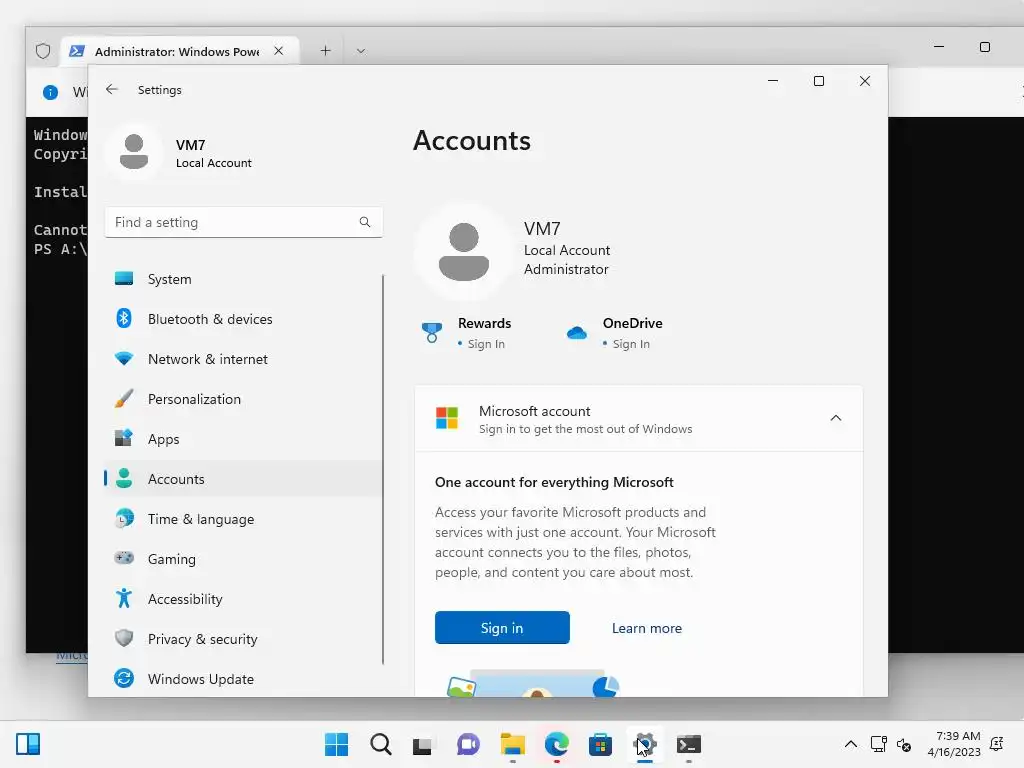
Task: Open the System settings icon
Action: point(123,279)
